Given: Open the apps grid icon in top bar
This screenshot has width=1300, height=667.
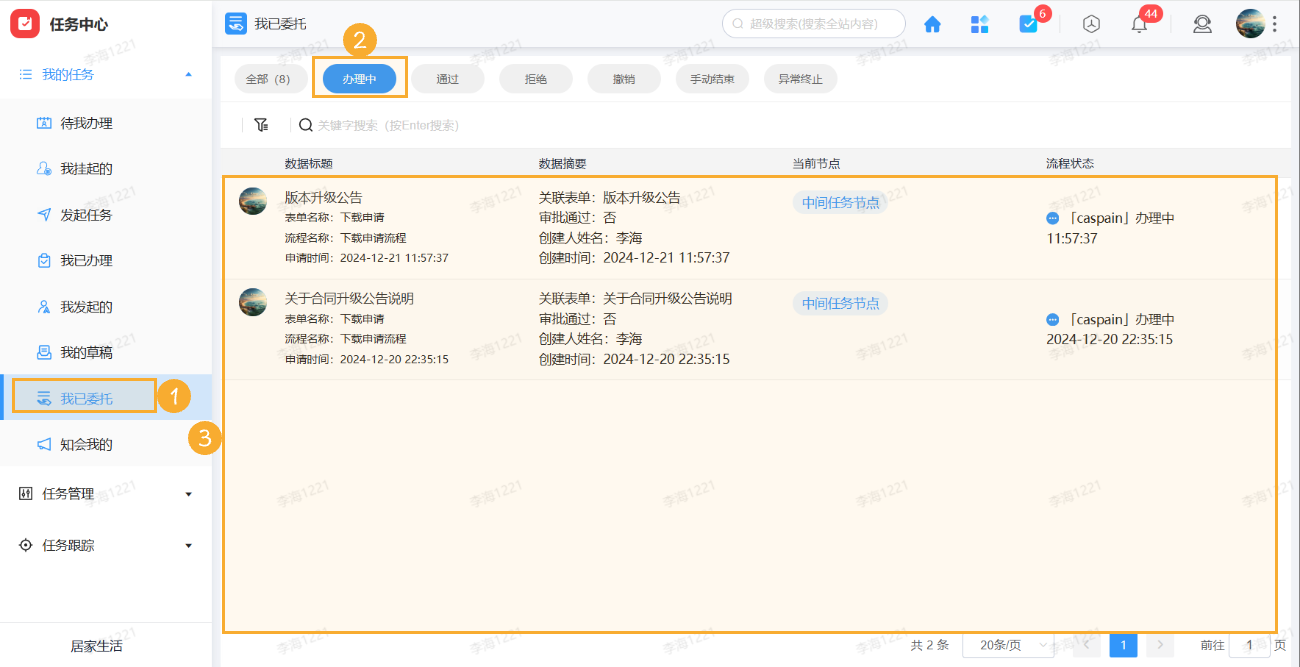Looking at the screenshot, I should pos(979,23).
